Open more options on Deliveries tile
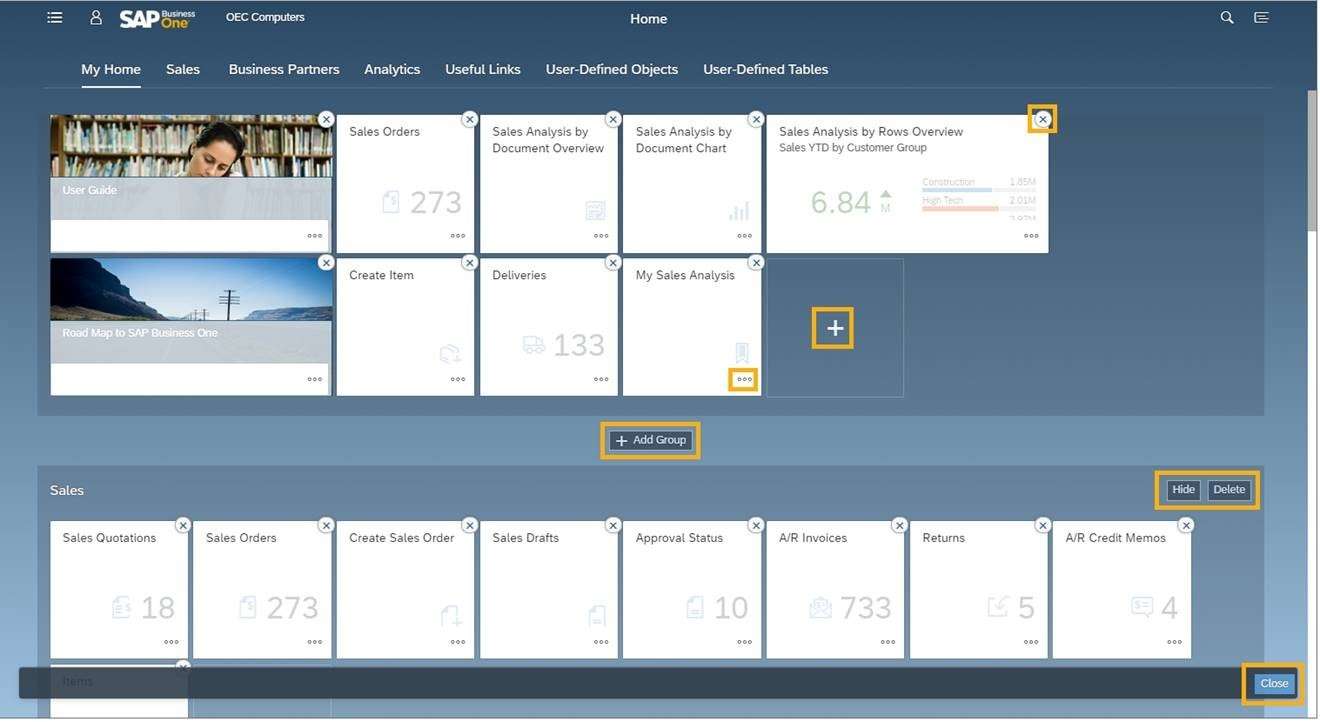This screenshot has height=722, width=1320. (x=601, y=380)
